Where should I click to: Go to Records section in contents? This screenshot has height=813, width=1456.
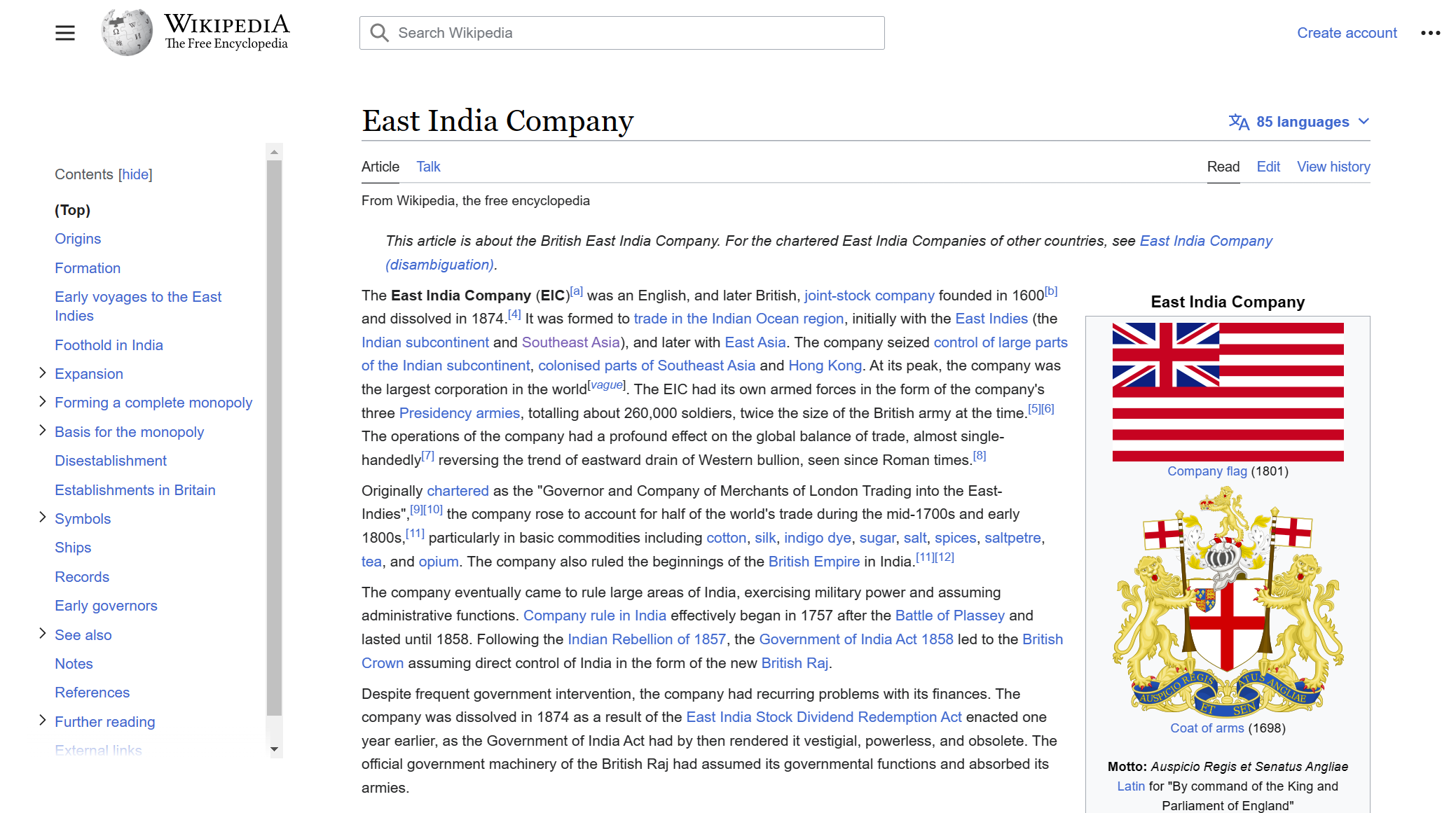[82, 577]
